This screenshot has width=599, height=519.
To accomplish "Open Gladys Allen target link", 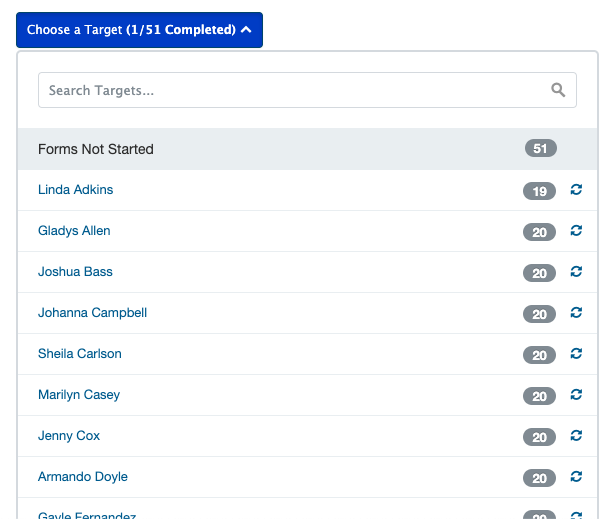I will coord(74,231).
